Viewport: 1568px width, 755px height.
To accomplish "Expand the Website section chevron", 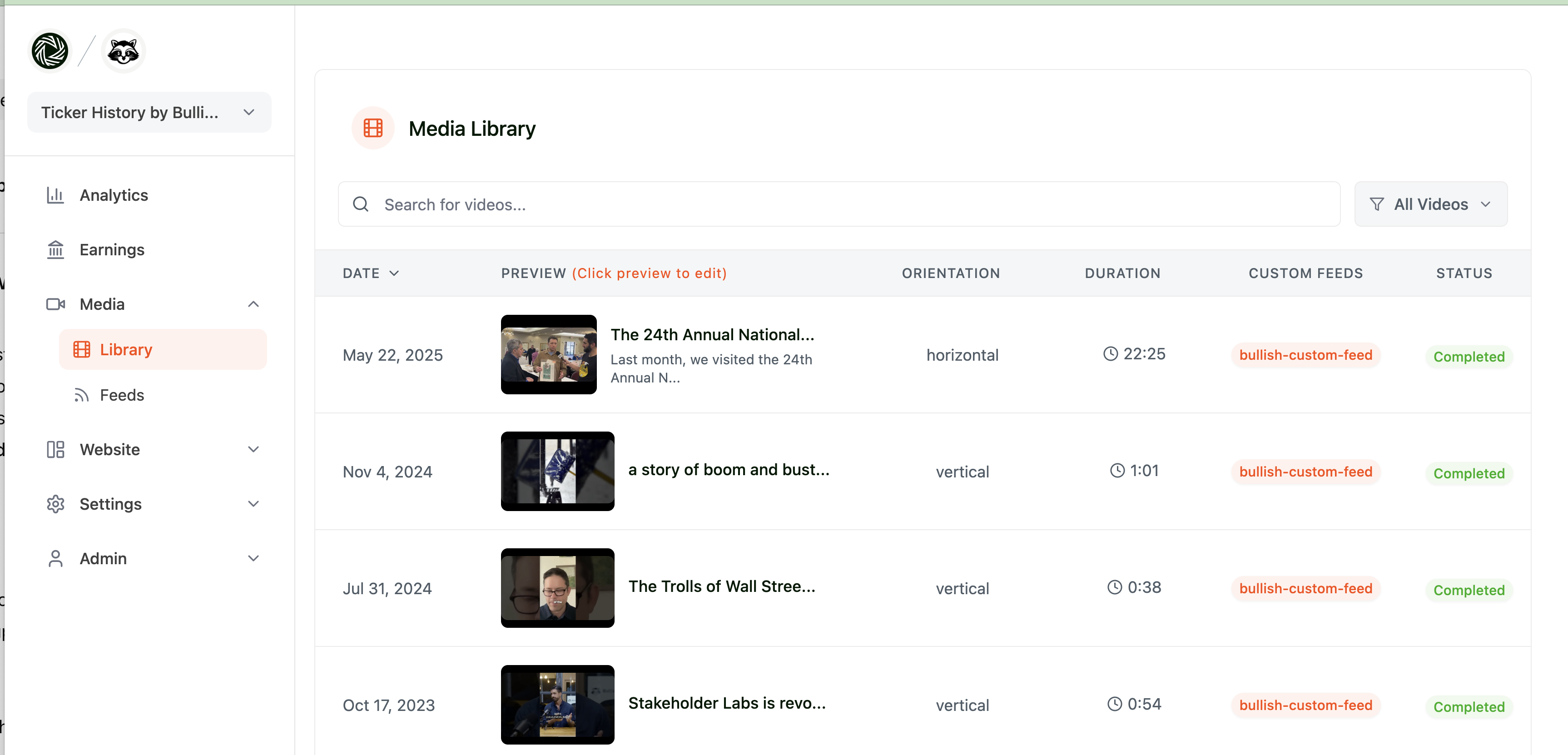I will (x=254, y=449).
